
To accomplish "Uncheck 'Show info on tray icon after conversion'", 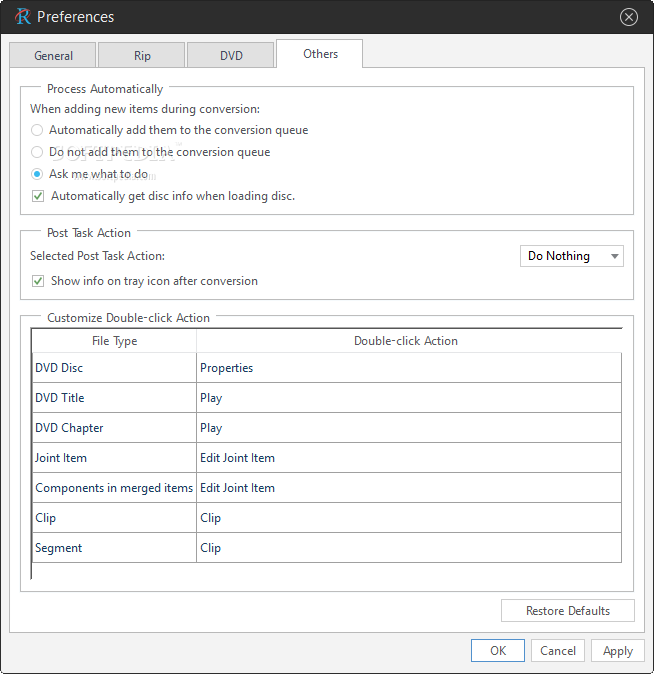I will [x=38, y=281].
